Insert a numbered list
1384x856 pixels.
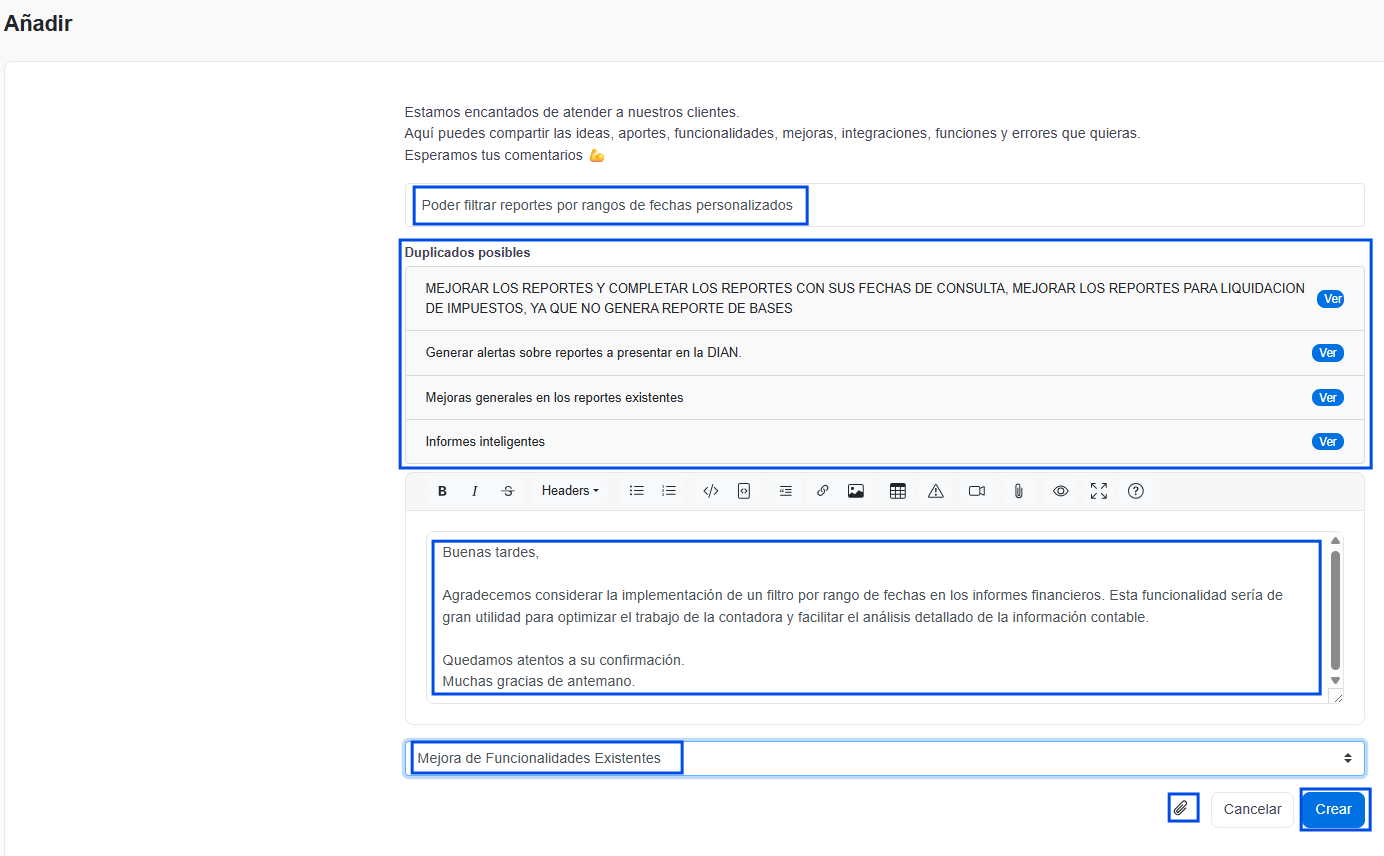669,491
